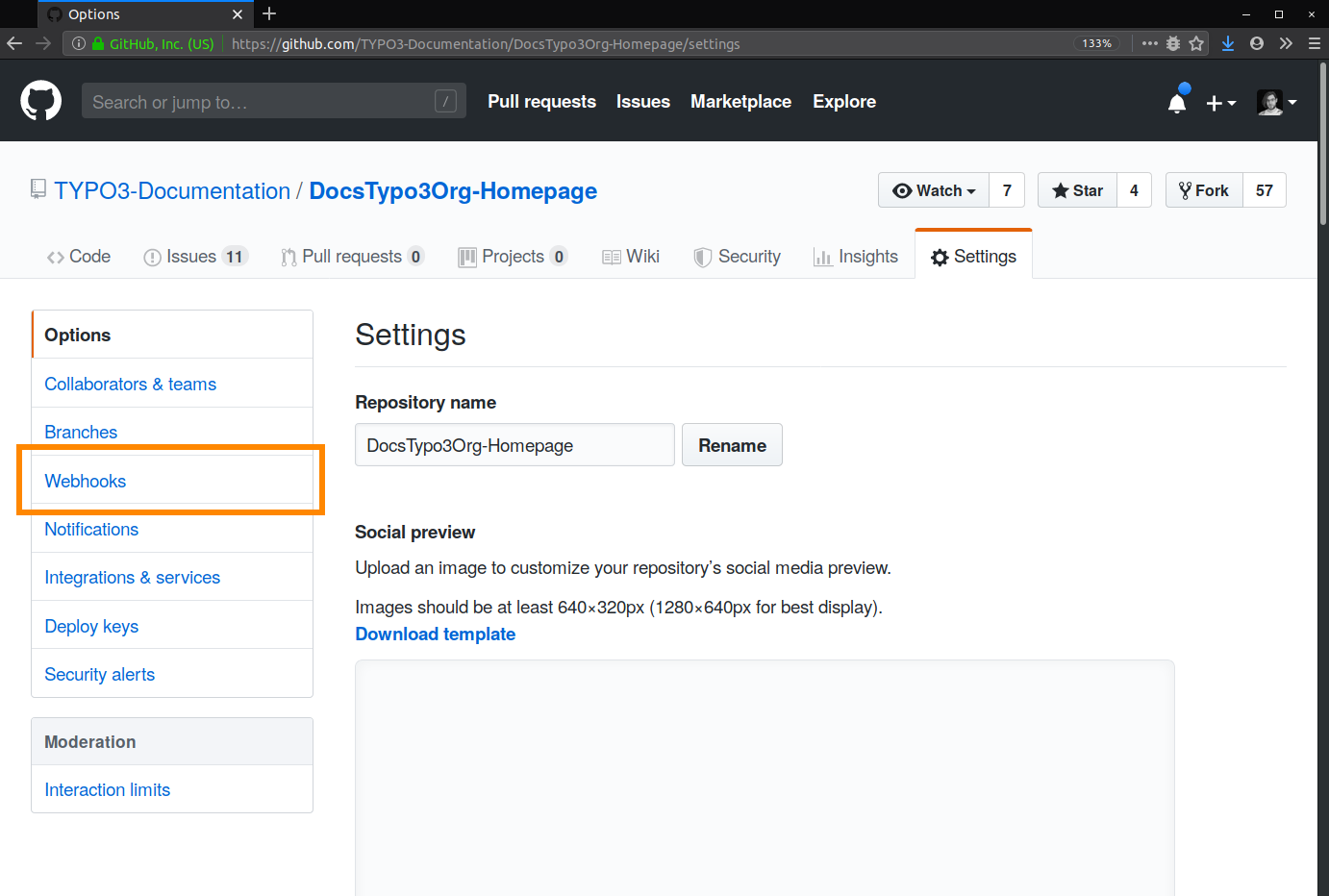The image size is (1329, 896).
Task: Open the Firefox downloads arrow
Action: pos(1228,43)
